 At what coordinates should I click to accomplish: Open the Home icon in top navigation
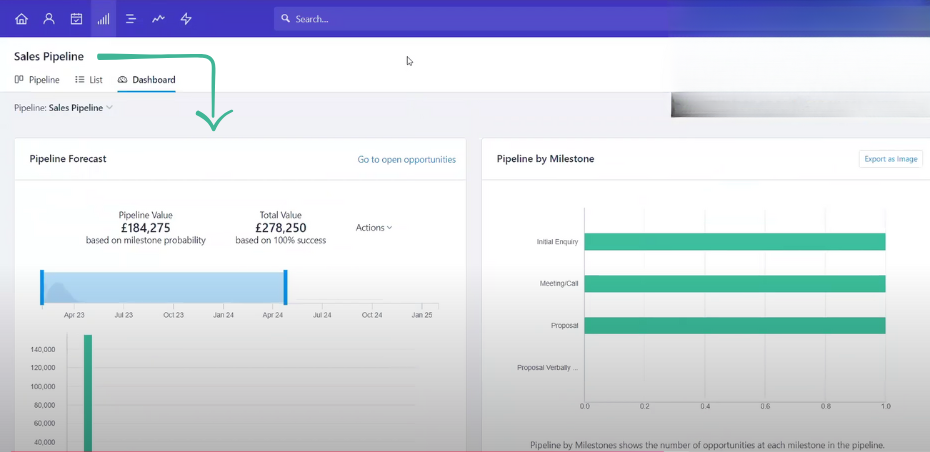pyautogui.click(x=21, y=18)
